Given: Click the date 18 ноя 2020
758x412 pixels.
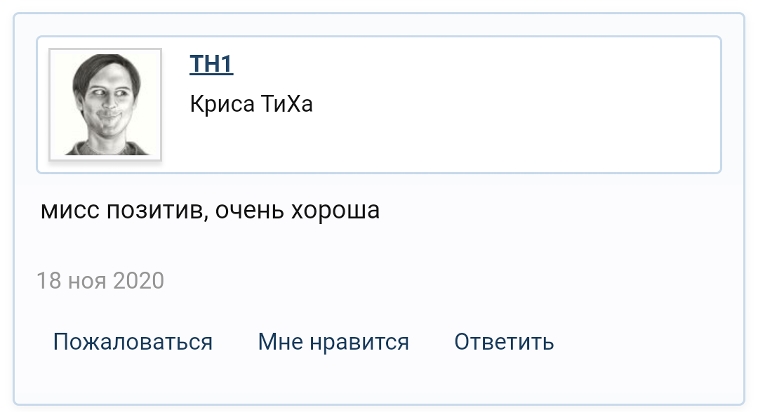Looking at the screenshot, I should point(100,280).
